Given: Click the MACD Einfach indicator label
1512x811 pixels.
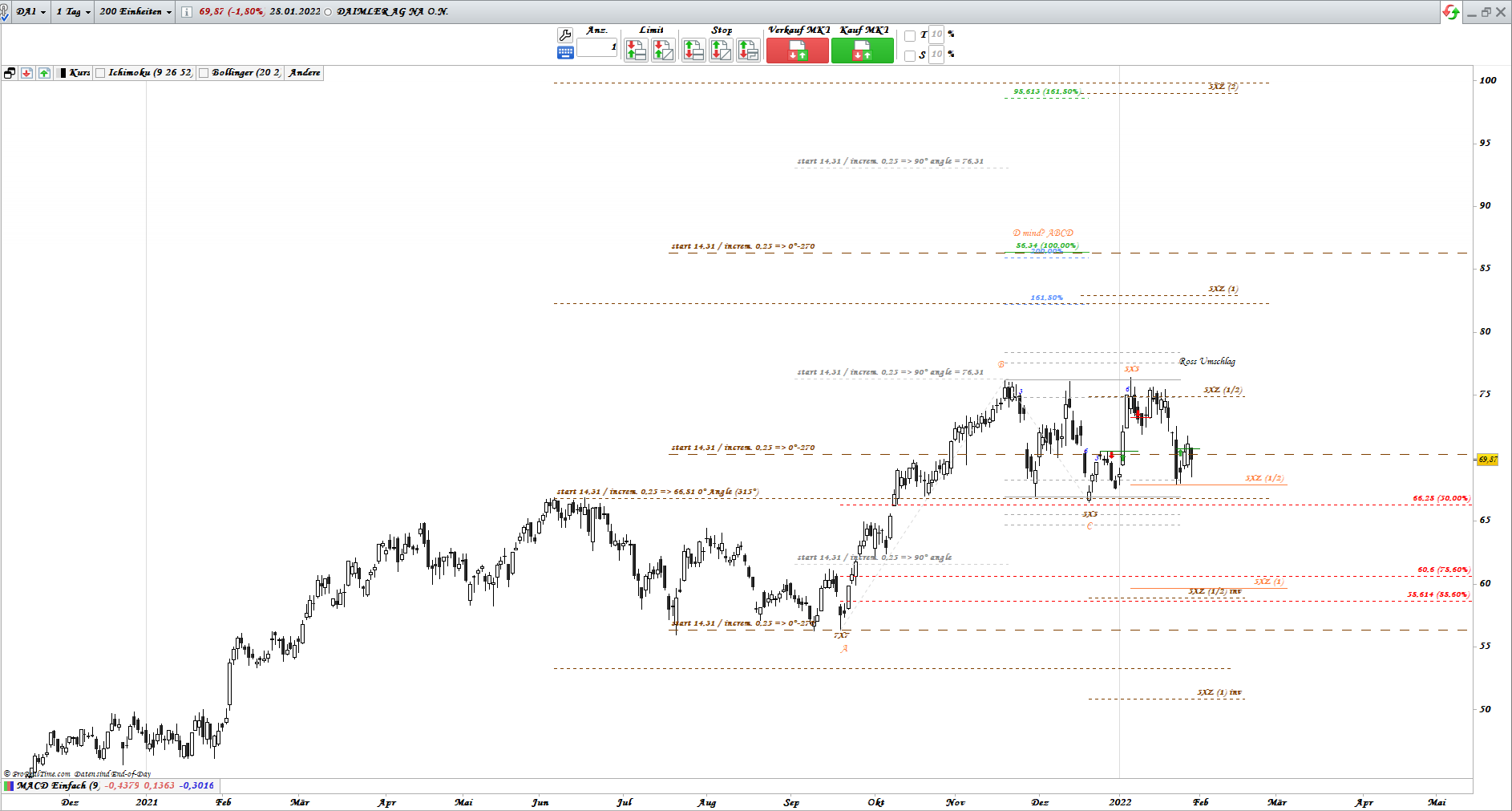Looking at the screenshot, I should [57, 786].
